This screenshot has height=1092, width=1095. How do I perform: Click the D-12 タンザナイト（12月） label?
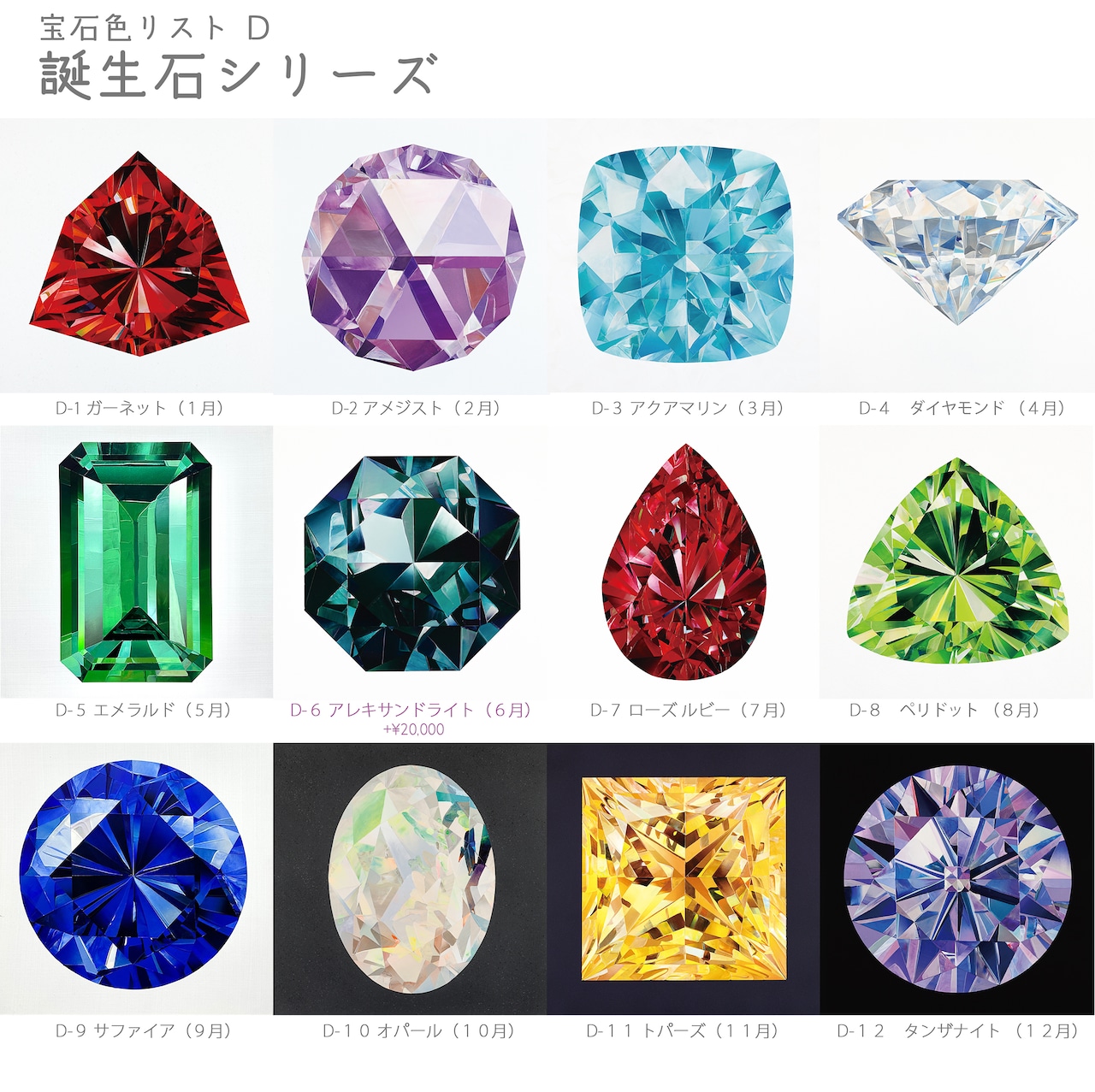coord(958,1030)
